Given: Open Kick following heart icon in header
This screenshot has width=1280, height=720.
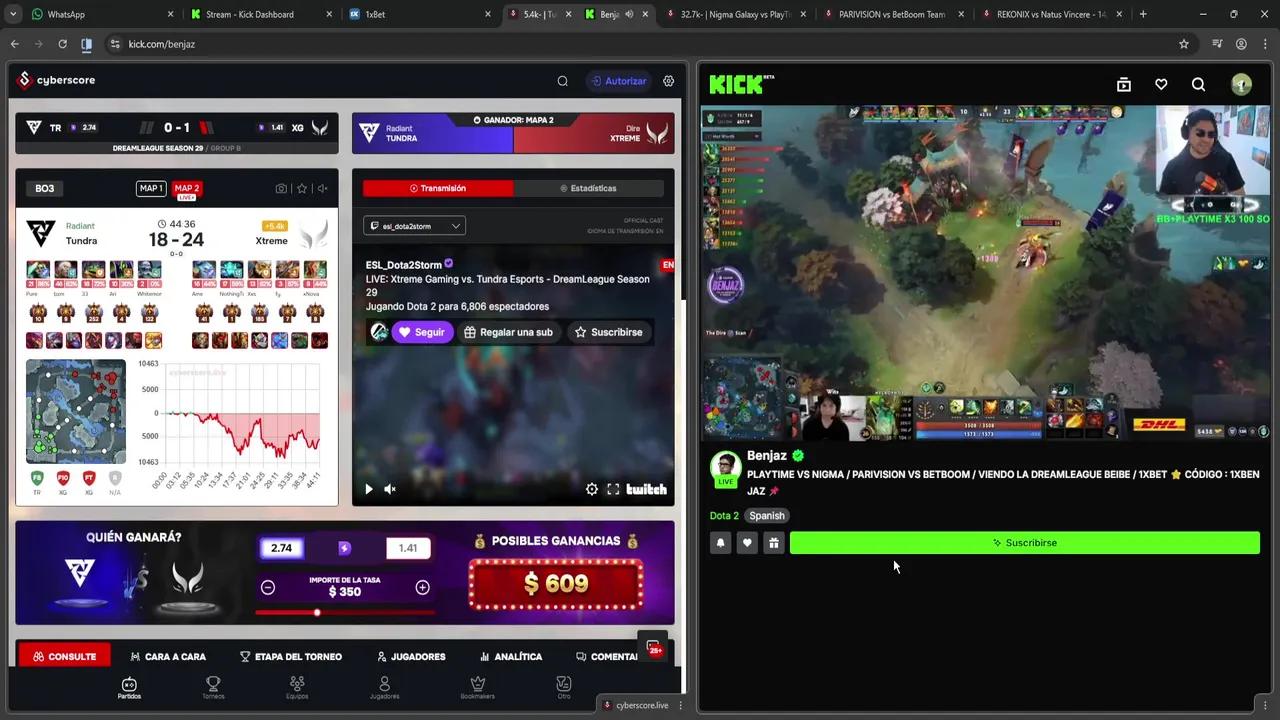Looking at the screenshot, I should point(1161,85).
